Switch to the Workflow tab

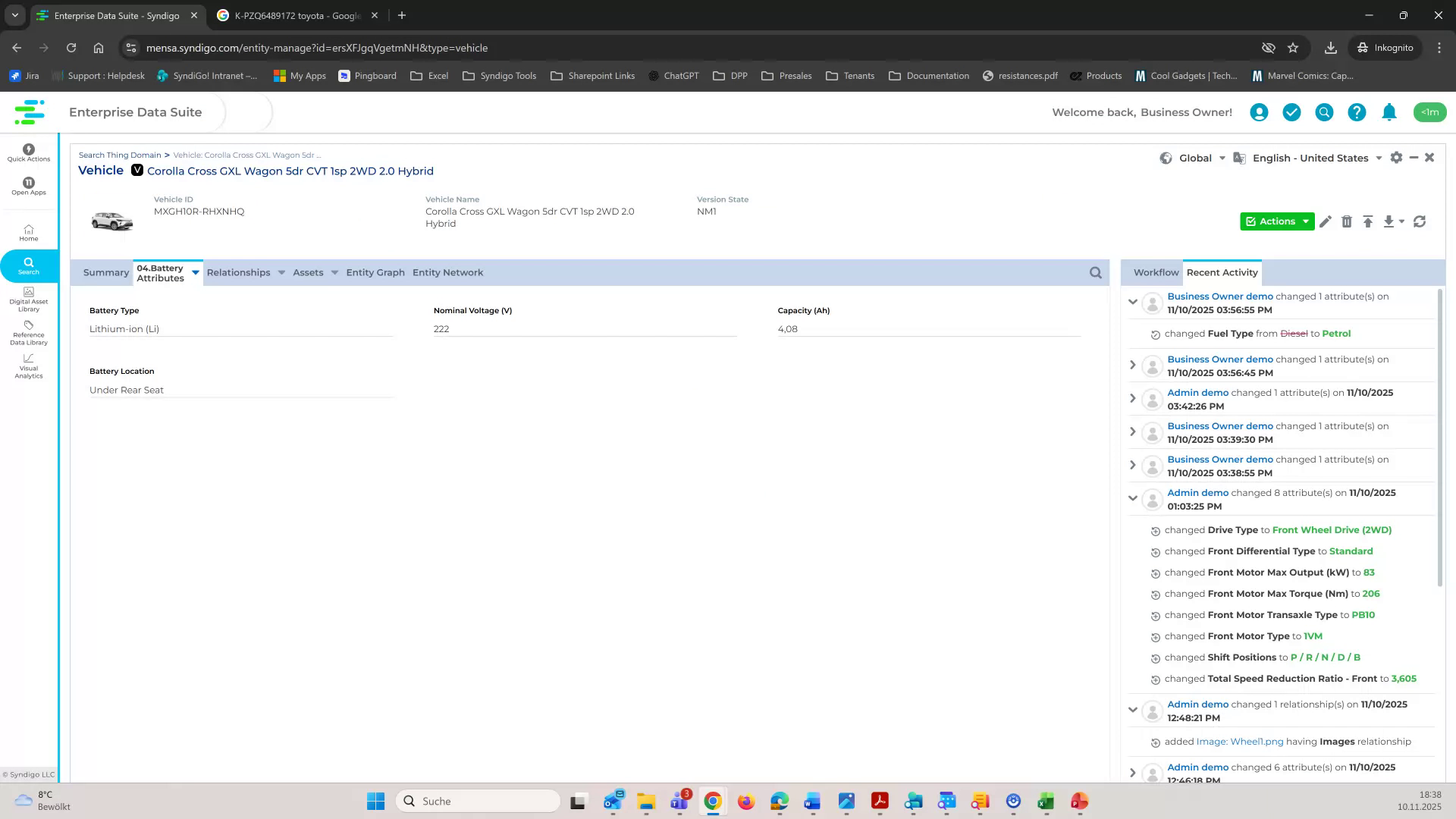pos(1154,272)
